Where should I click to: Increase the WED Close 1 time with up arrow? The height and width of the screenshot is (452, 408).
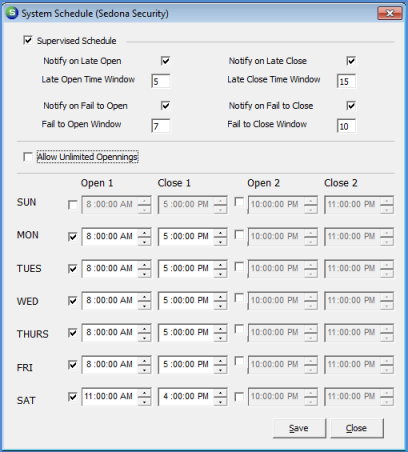tap(220, 297)
